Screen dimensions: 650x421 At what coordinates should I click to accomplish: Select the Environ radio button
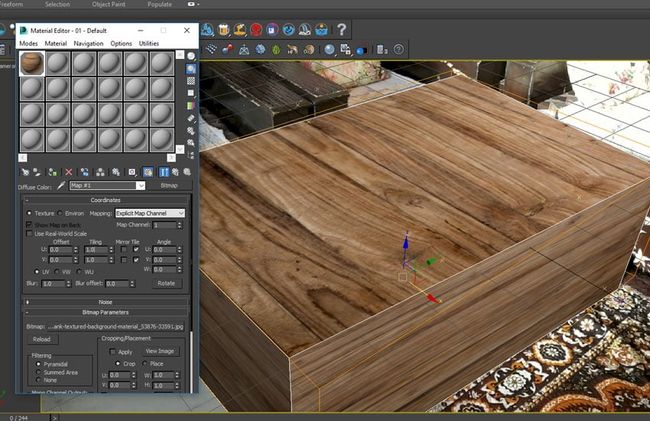[x=60, y=213]
